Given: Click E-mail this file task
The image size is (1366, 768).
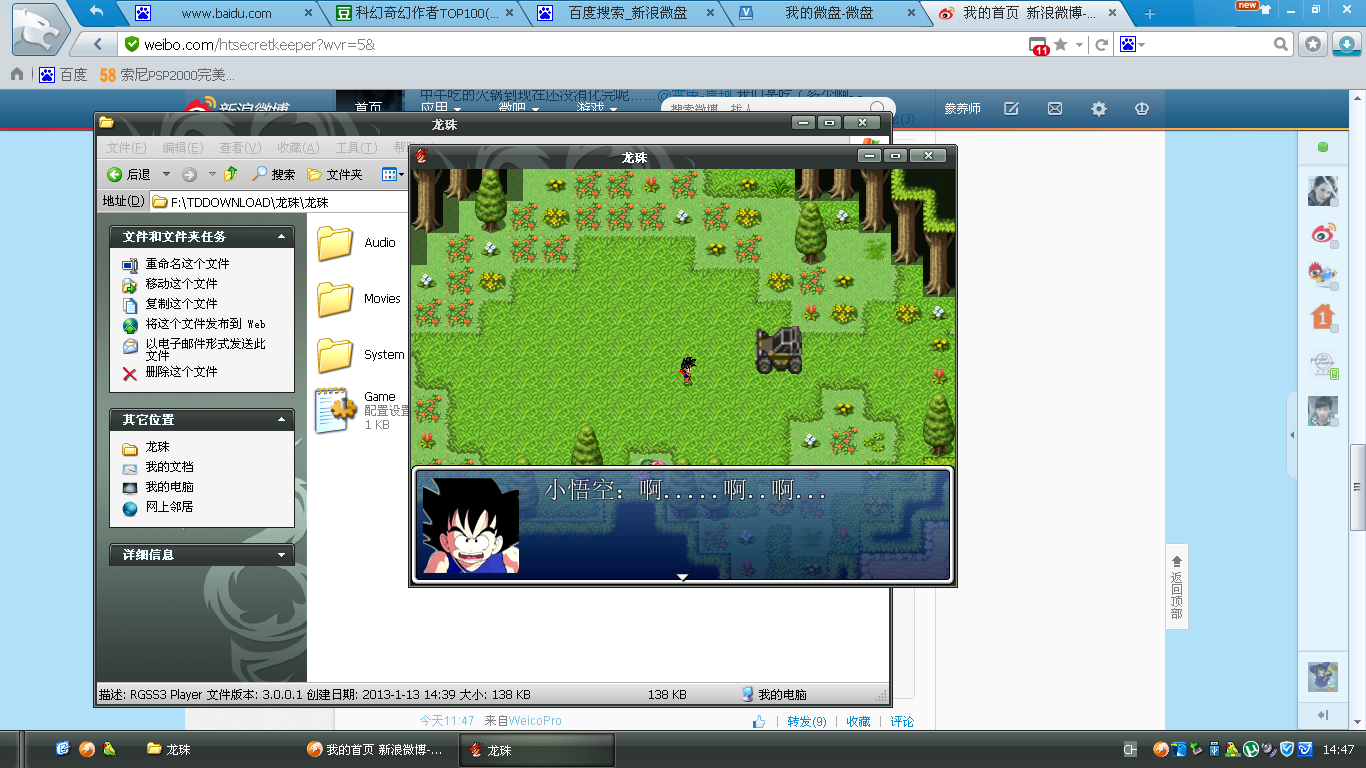Looking at the screenshot, I should [x=194, y=349].
